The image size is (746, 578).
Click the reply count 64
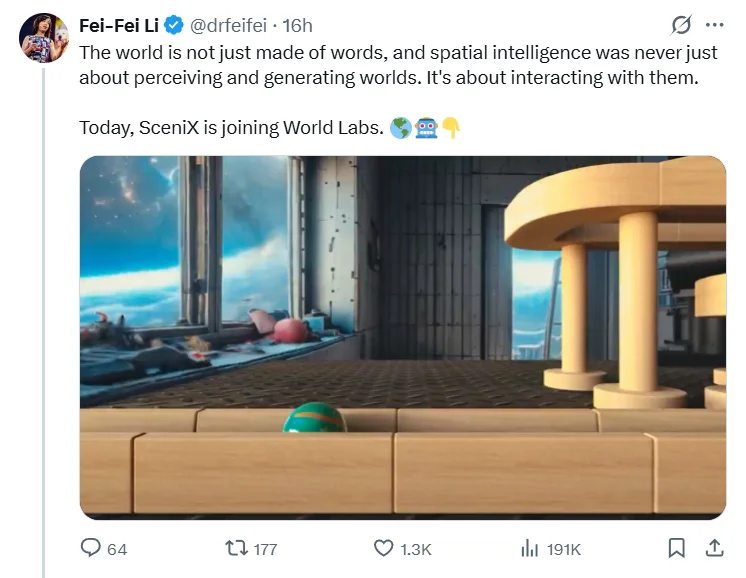click(x=117, y=549)
